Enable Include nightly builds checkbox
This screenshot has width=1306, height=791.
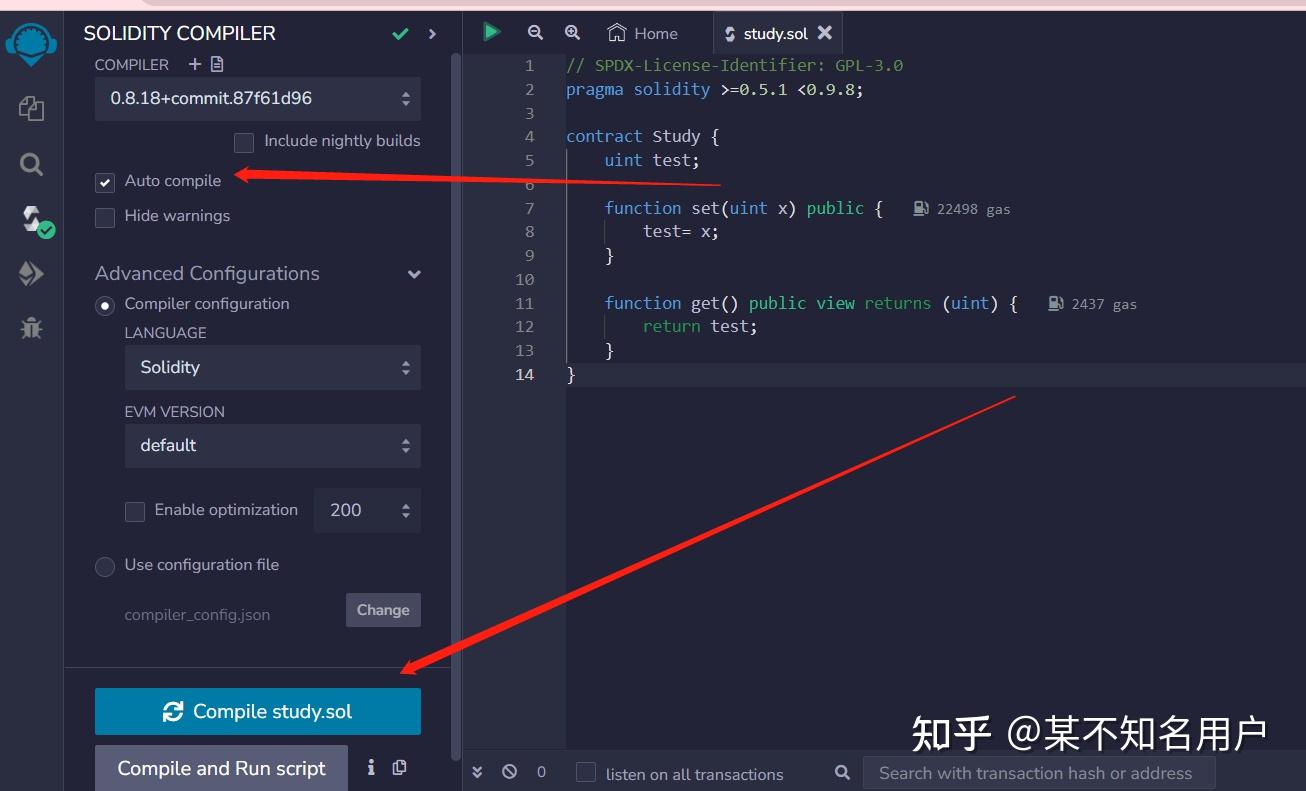tap(244, 142)
